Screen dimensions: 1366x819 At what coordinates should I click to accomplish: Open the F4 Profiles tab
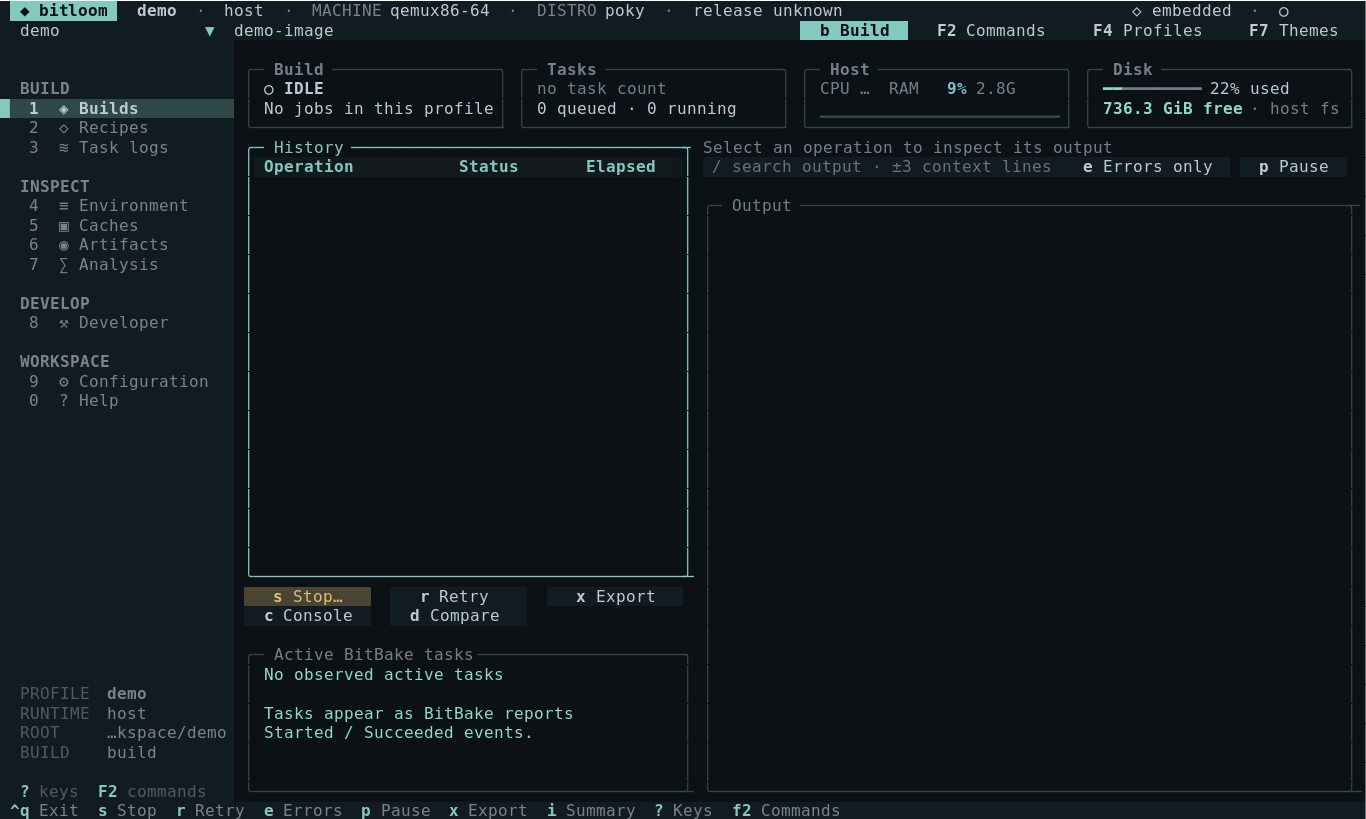click(1148, 31)
